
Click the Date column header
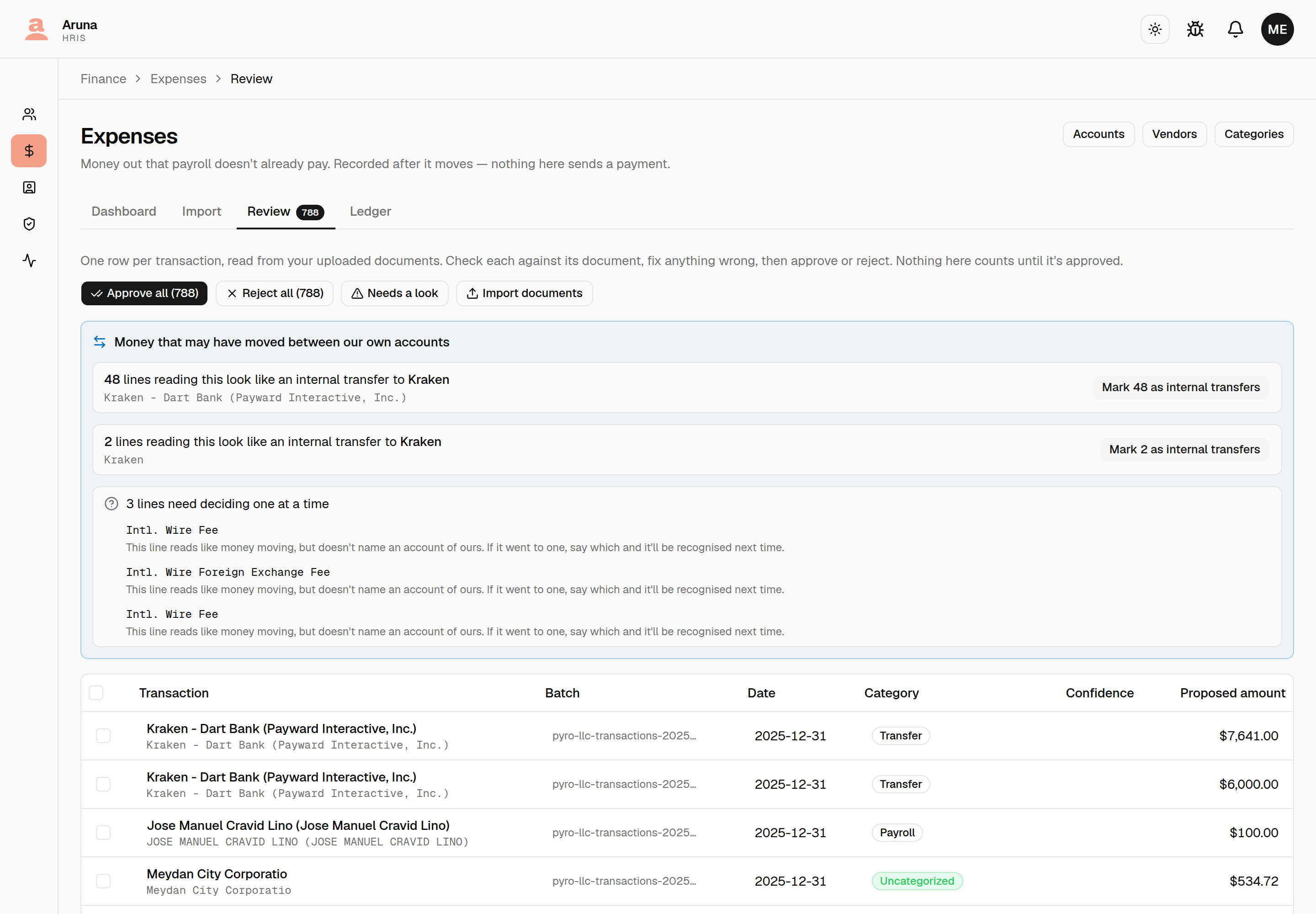point(761,693)
